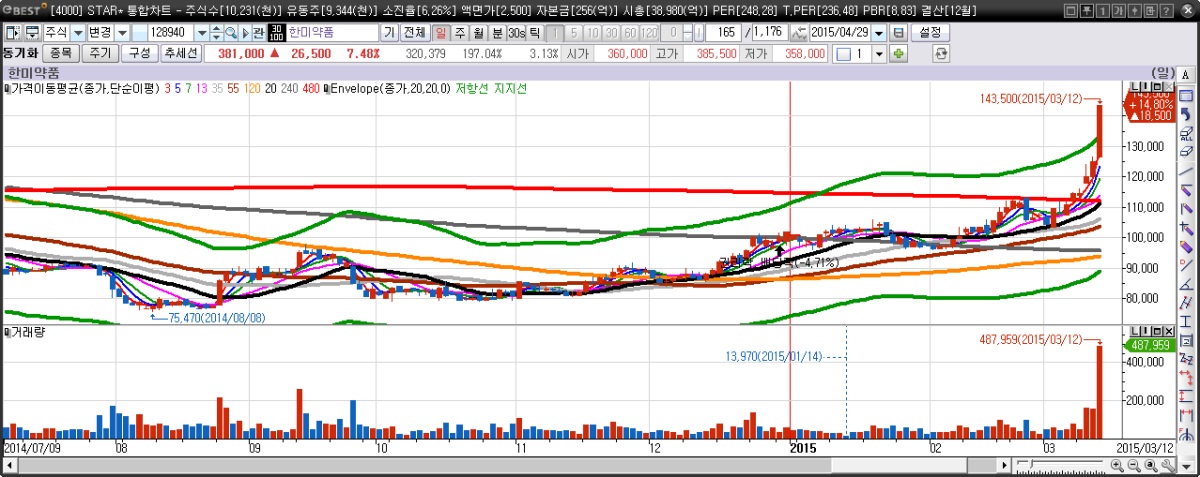The image size is (1200, 477).
Task: Select the angle line drawing tool
Action: tap(1186, 284)
